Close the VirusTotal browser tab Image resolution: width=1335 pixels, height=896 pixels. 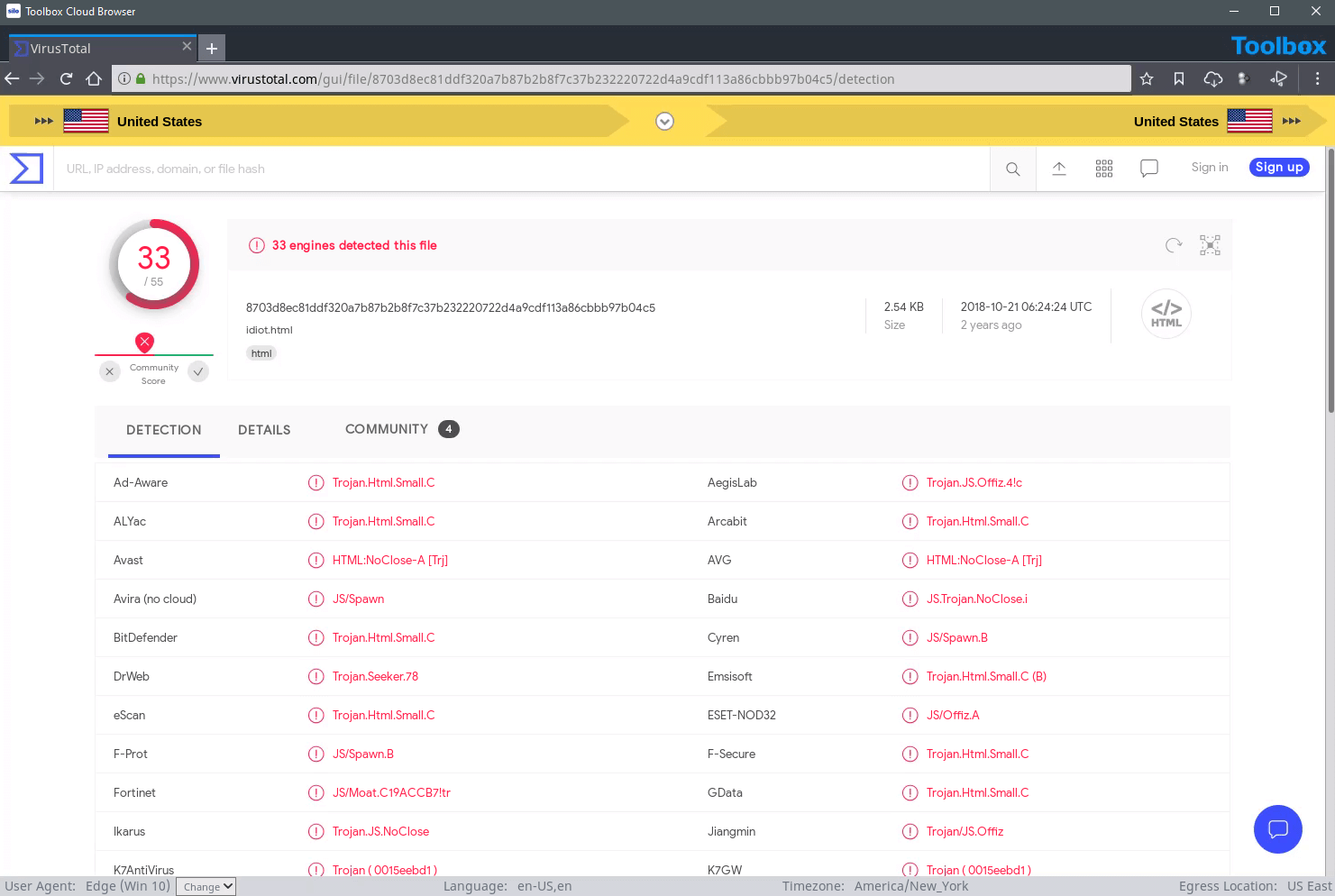tap(187, 46)
